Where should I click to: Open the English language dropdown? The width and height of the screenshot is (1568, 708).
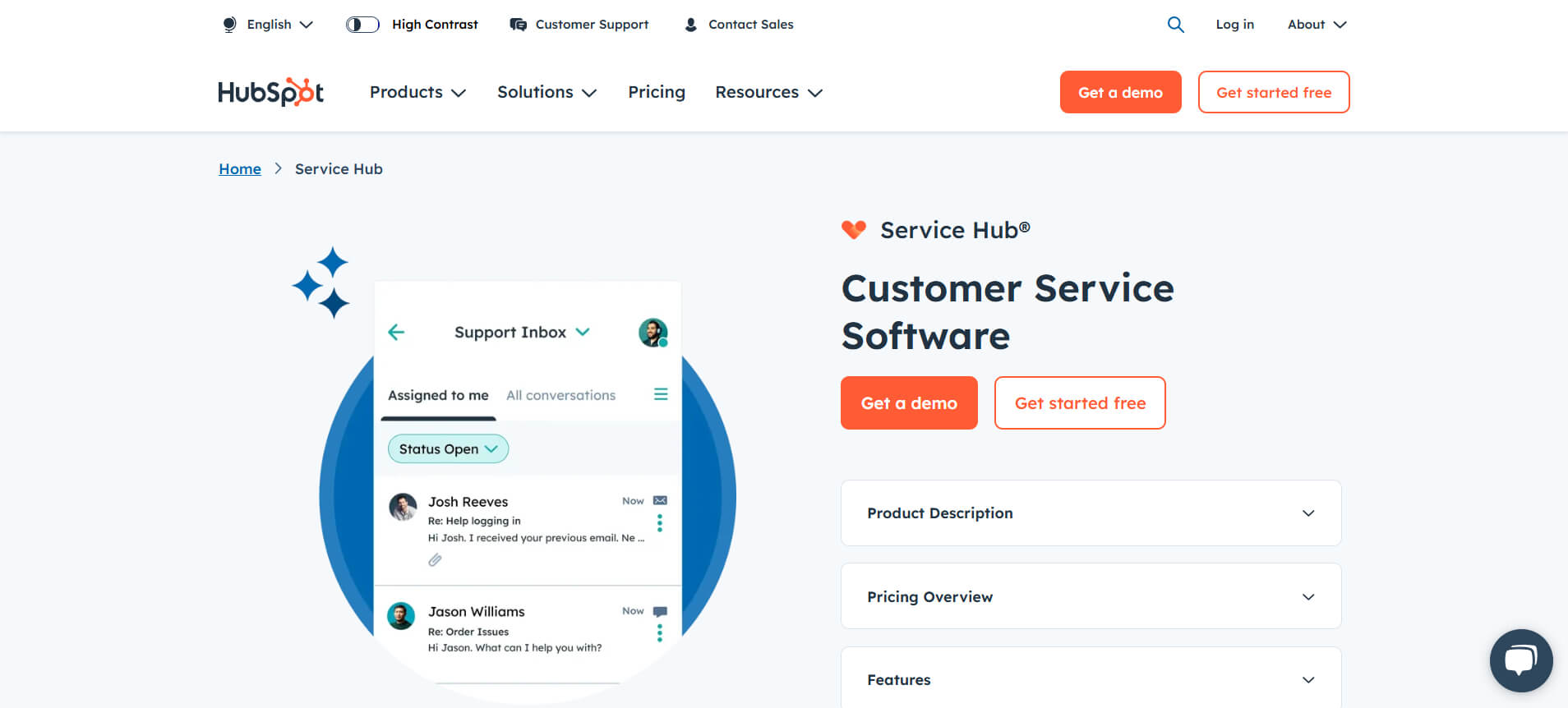pos(268,25)
